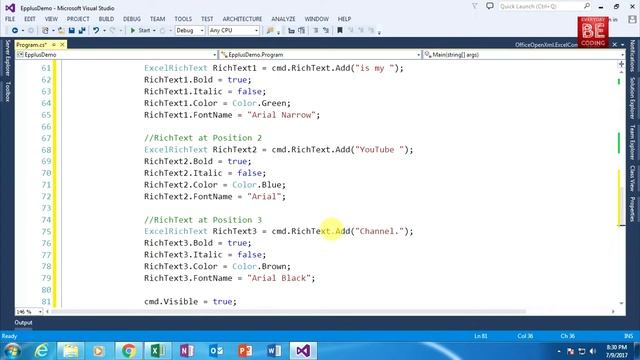Open the Server Explorer side tab
This screenshot has width=640, height=360.
pyautogui.click(x=7, y=58)
